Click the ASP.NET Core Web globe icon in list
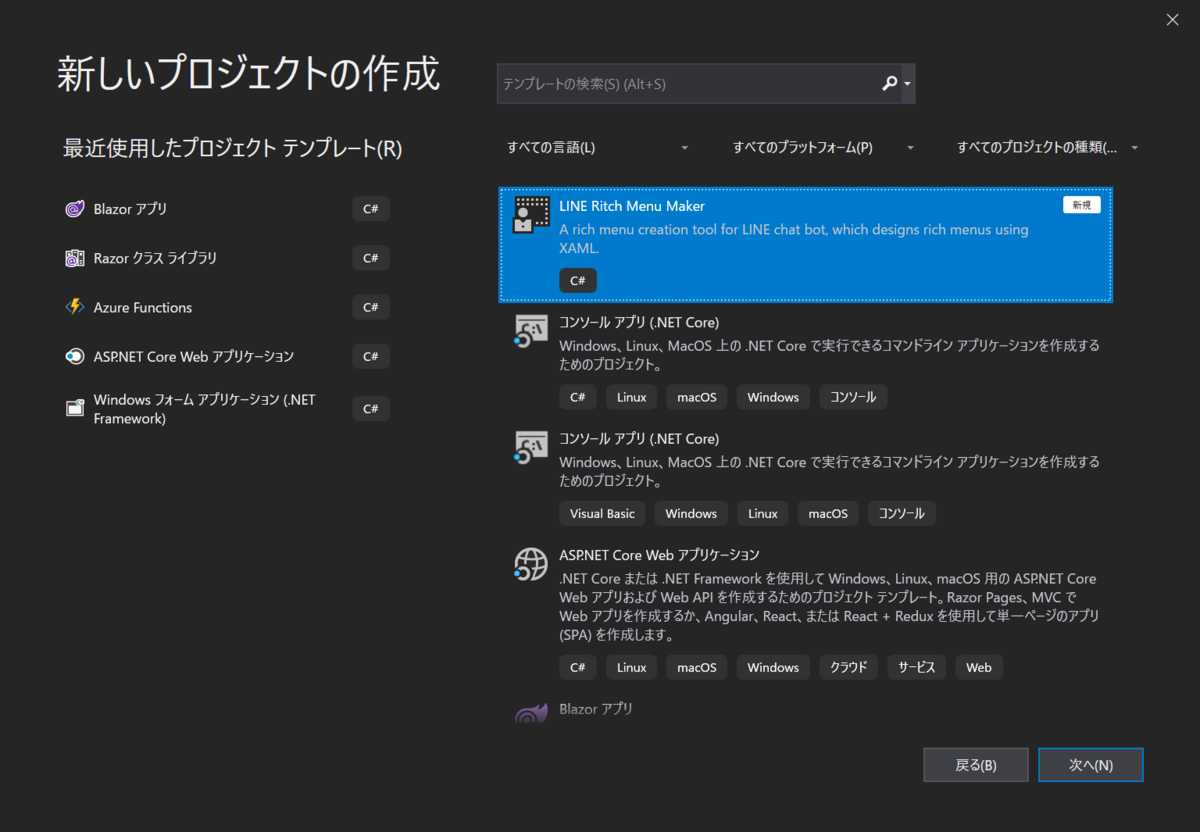This screenshot has width=1200, height=832. click(x=530, y=564)
